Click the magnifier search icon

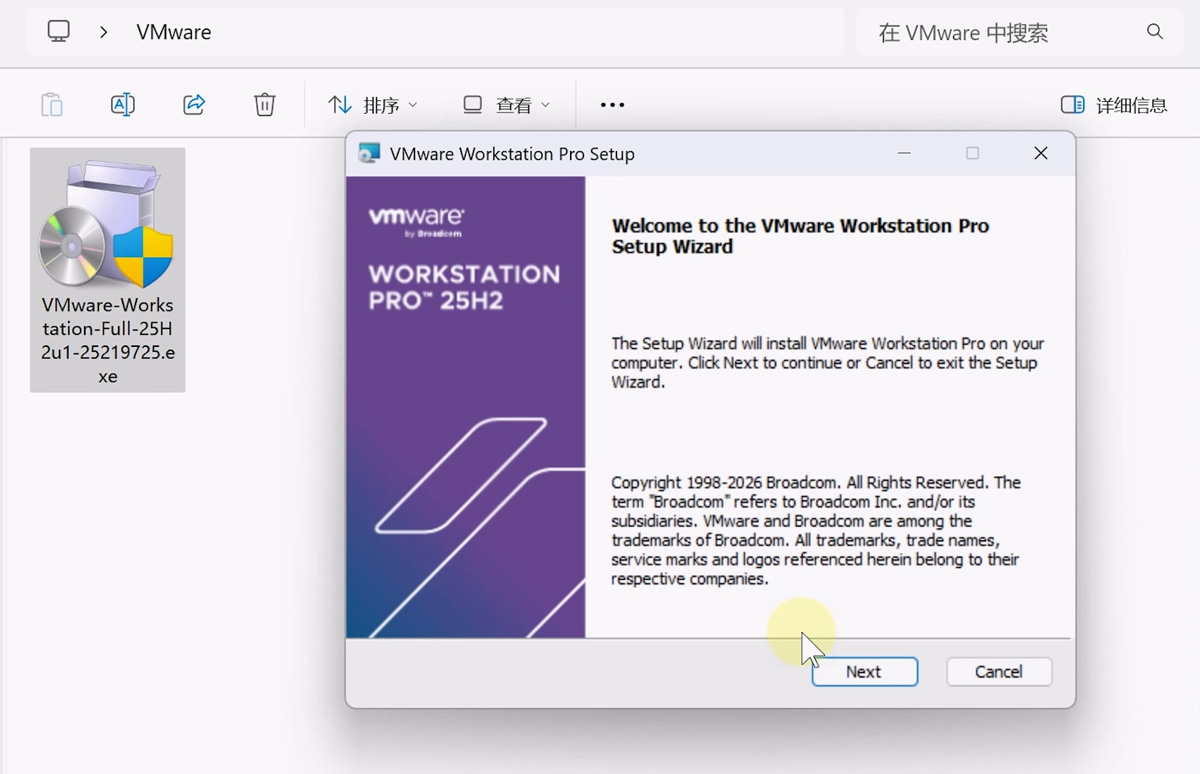[x=1155, y=32]
